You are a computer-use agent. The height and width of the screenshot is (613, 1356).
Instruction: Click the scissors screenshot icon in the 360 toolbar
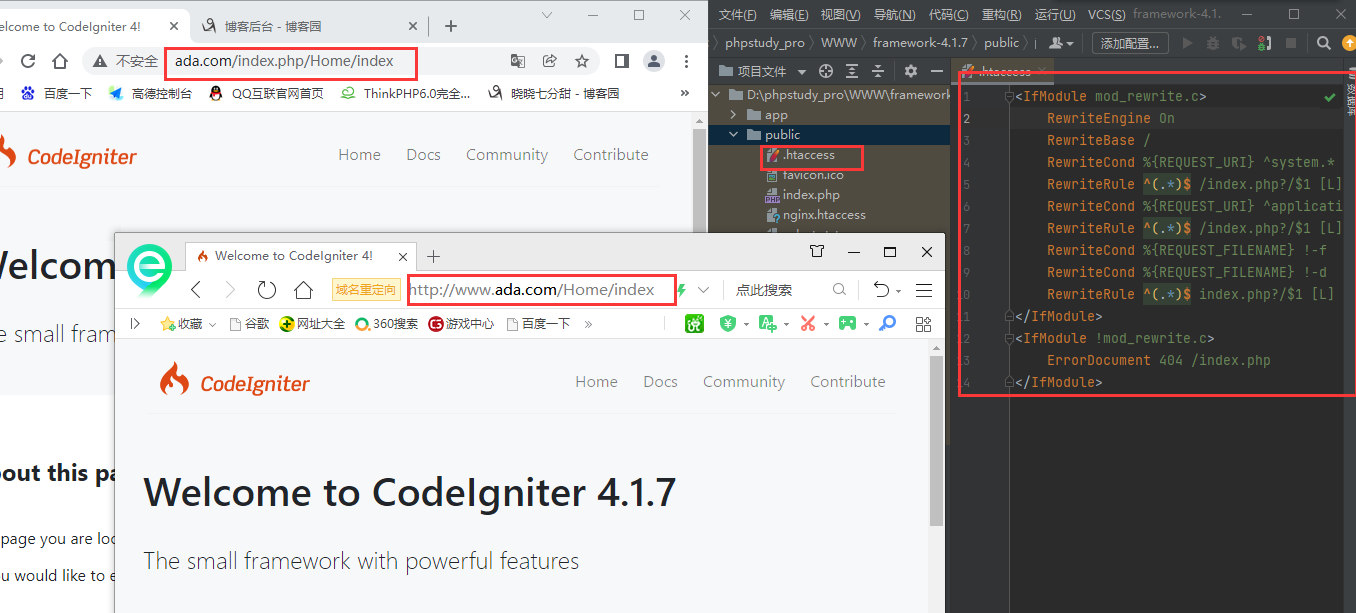tap(808, 324)
